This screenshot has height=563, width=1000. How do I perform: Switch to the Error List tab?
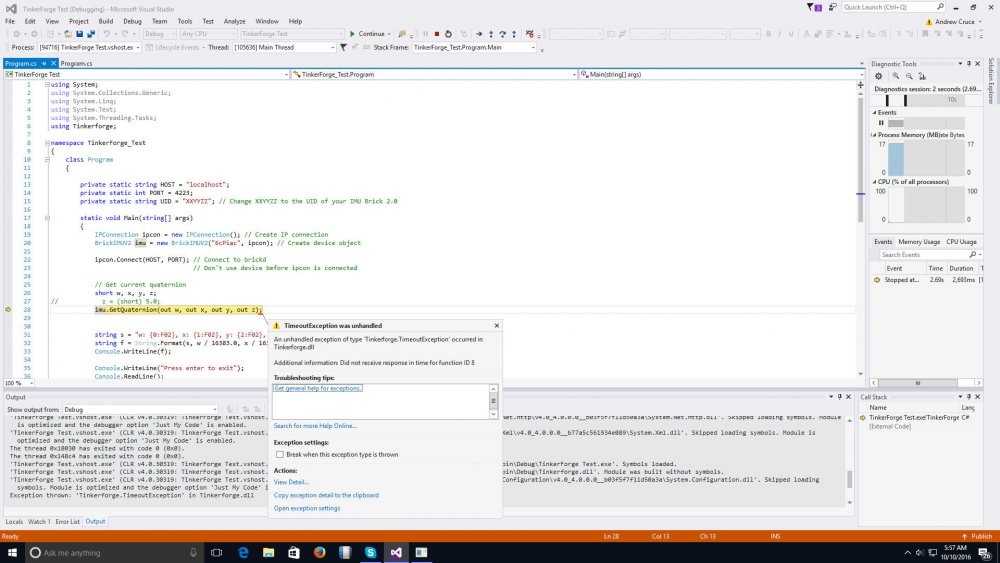click(x=67, y=521)
